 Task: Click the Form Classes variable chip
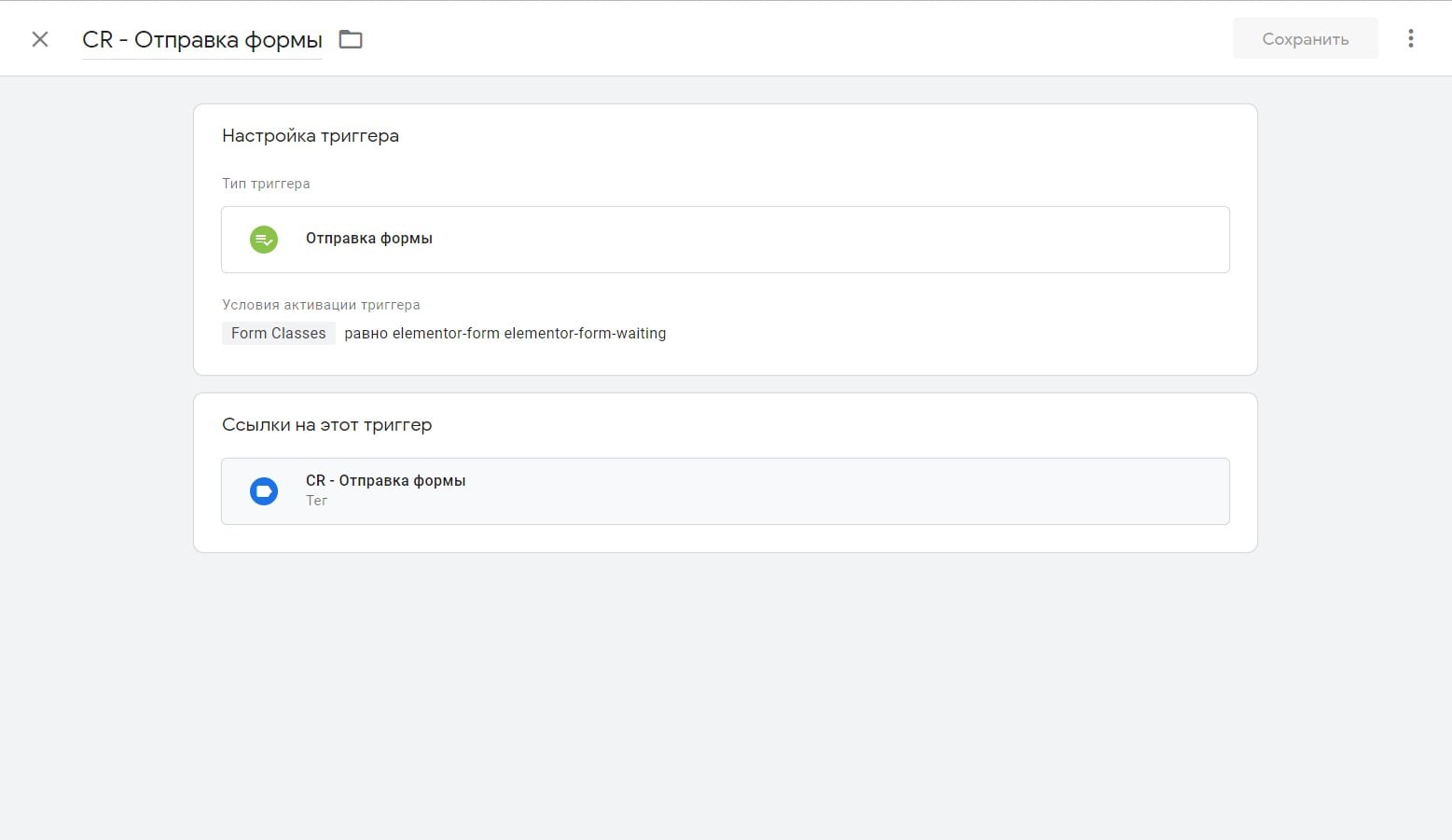point(278,334)
